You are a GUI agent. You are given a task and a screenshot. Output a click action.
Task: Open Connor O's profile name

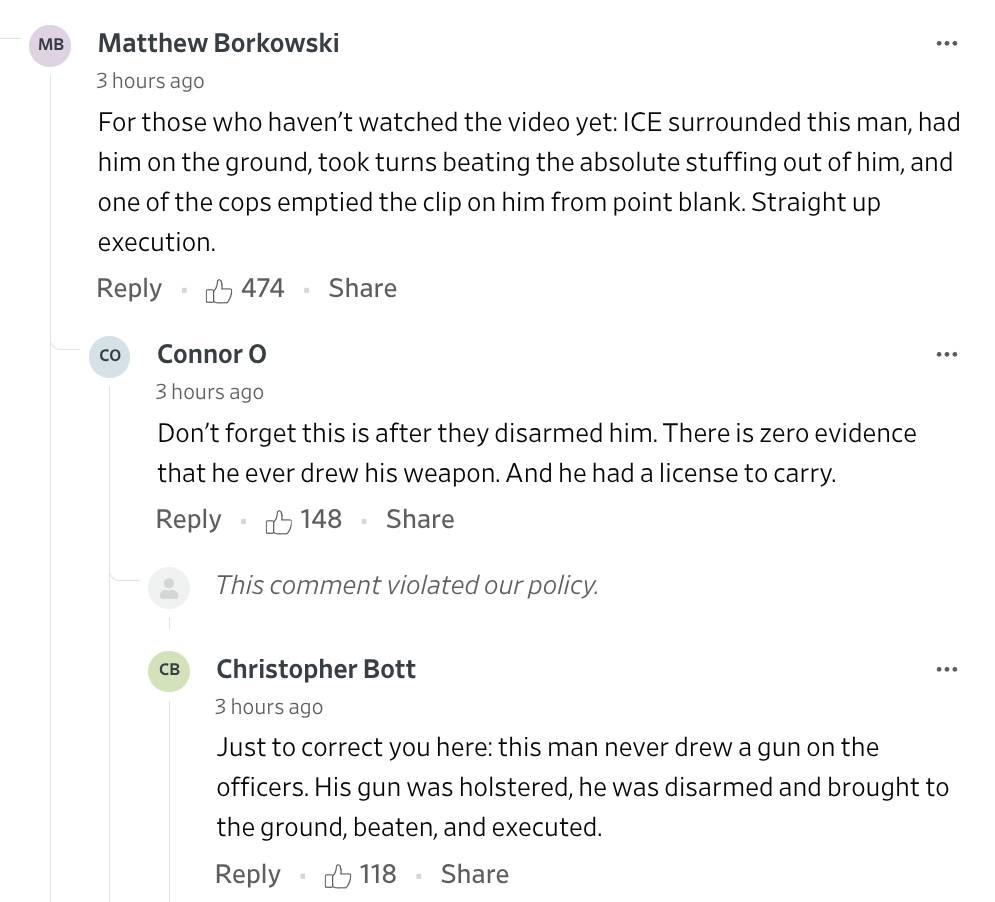pos(212,355)
